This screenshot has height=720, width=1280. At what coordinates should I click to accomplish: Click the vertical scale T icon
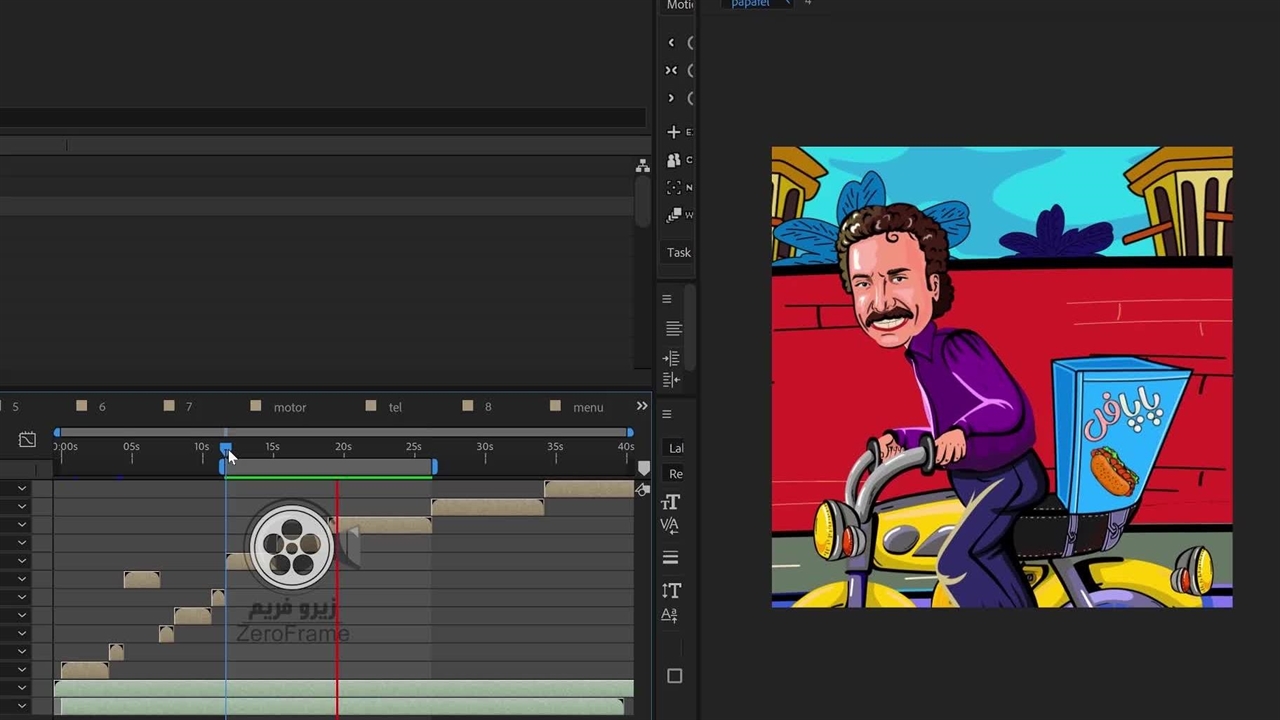pyautogui.click(x=671, y=591)
